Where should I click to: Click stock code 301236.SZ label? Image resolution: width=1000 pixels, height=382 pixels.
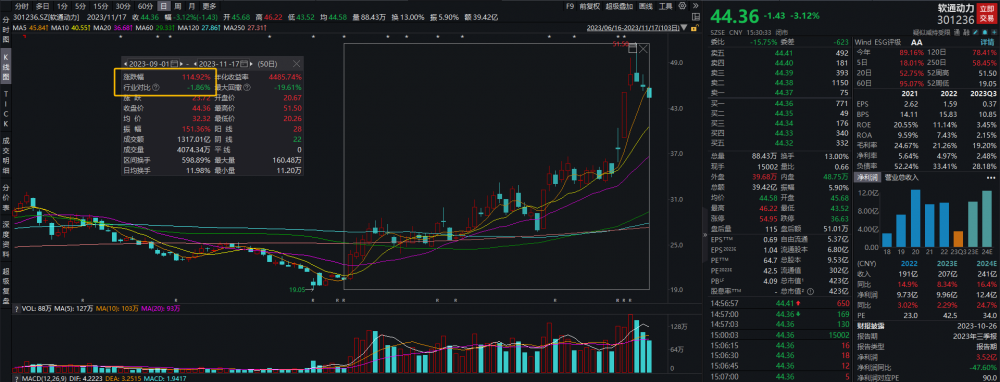[29, 17]
